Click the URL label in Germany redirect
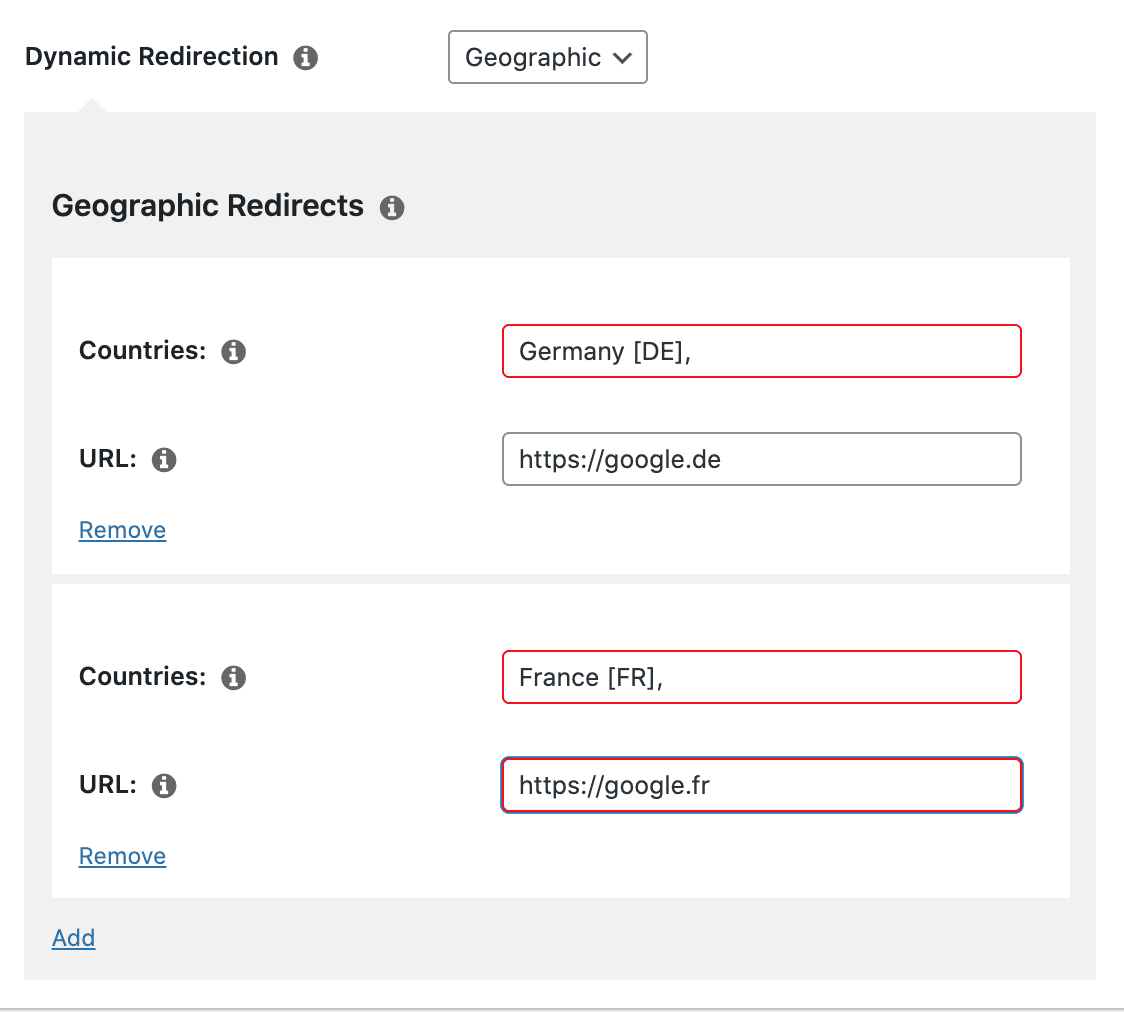 point(107,459)
